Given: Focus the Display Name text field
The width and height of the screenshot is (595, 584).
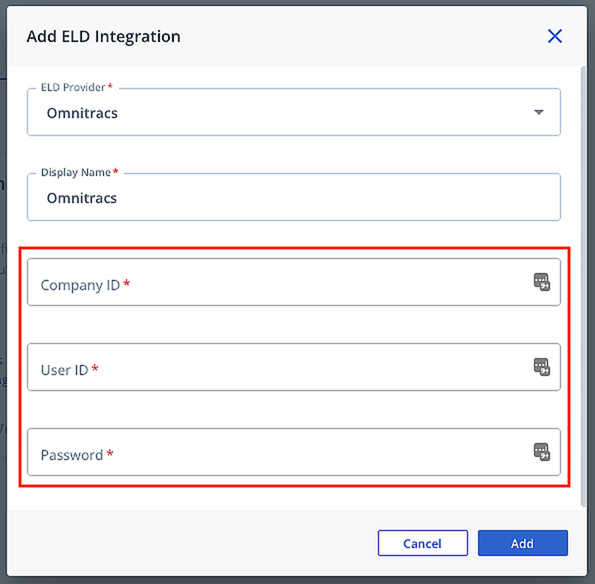Looking at the screenshot, I should pyautogui.click(x=294, y=197).
